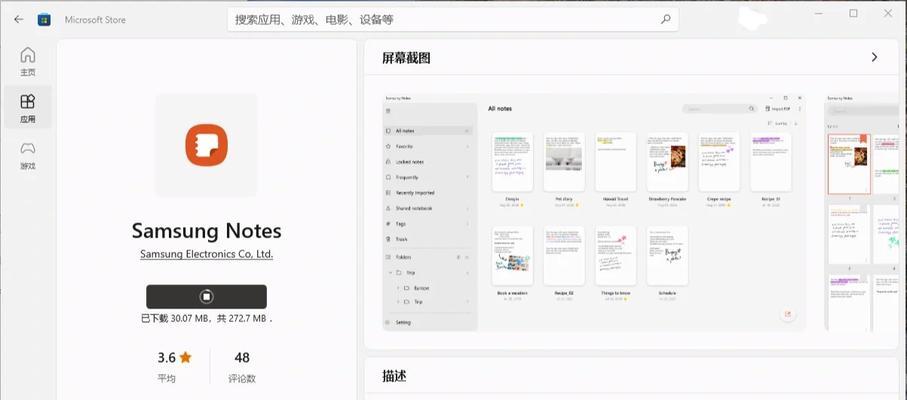907x400 pixels.
Task: Click the Samsung Notes app icon
Action: point(207,145)
